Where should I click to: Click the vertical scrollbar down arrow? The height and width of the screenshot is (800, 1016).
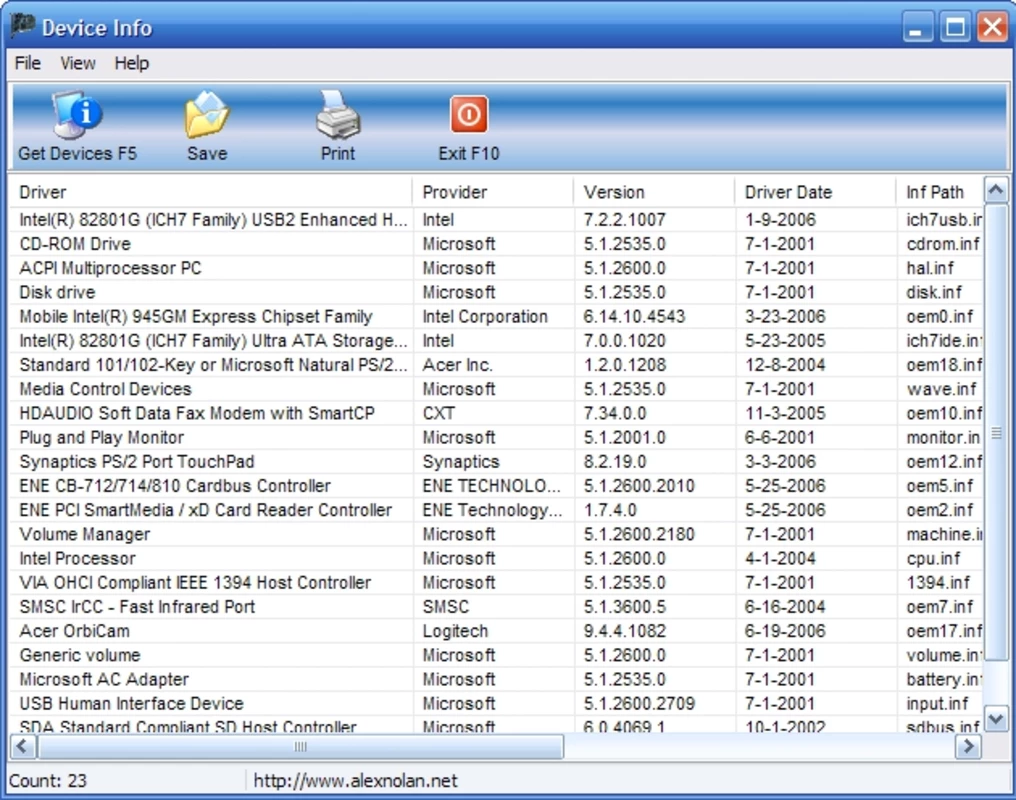click(x=996, y=718)
